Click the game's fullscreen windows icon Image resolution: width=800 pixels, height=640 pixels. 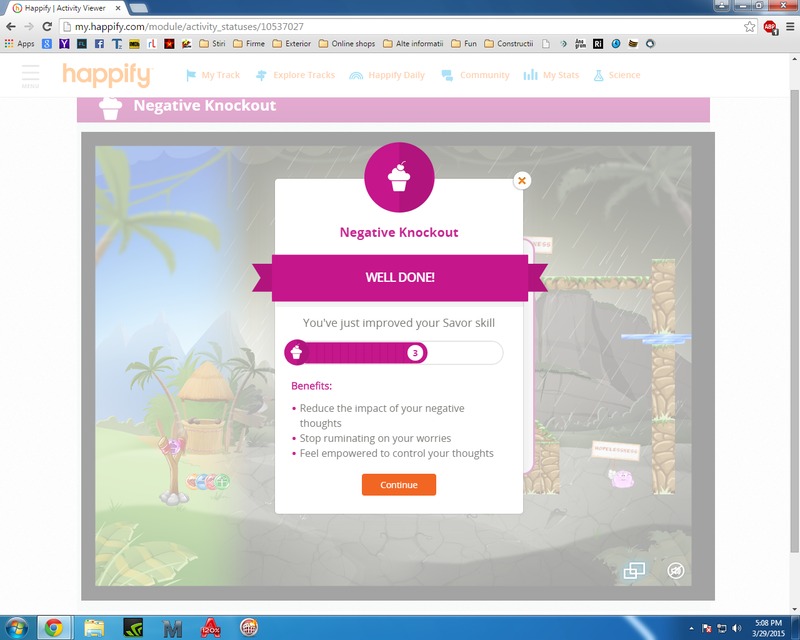(x=634, y=570)
